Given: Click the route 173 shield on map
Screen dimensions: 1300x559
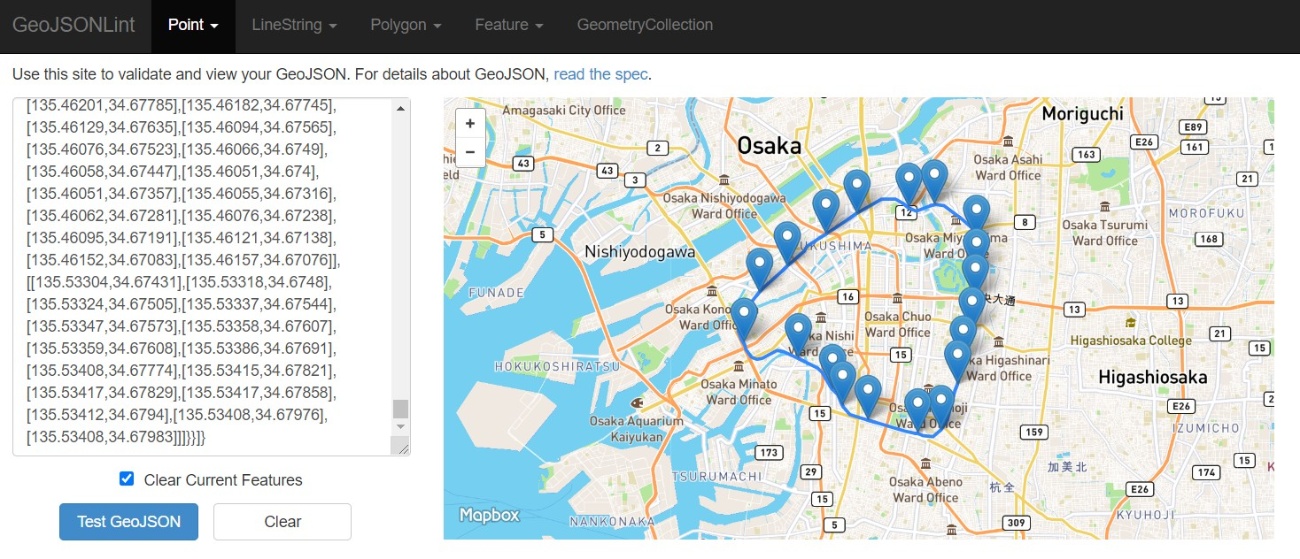Looking at the screenshot, I should pos(768,453).
